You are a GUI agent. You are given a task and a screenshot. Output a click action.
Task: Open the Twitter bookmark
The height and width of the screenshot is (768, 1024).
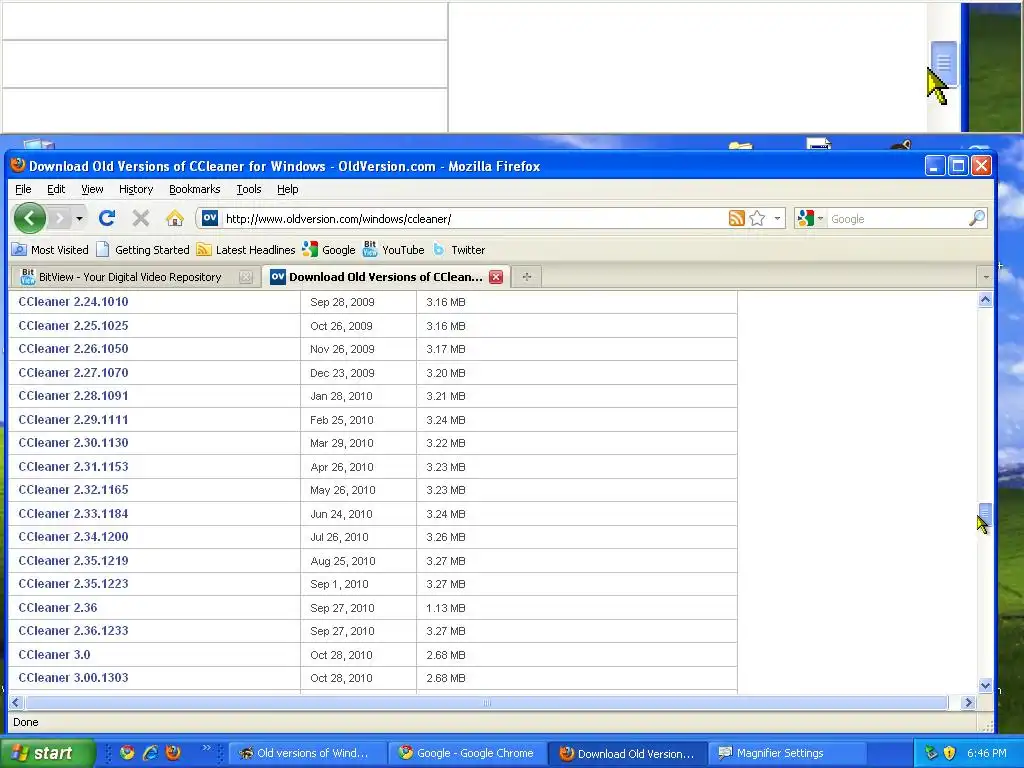coord(458,249)
